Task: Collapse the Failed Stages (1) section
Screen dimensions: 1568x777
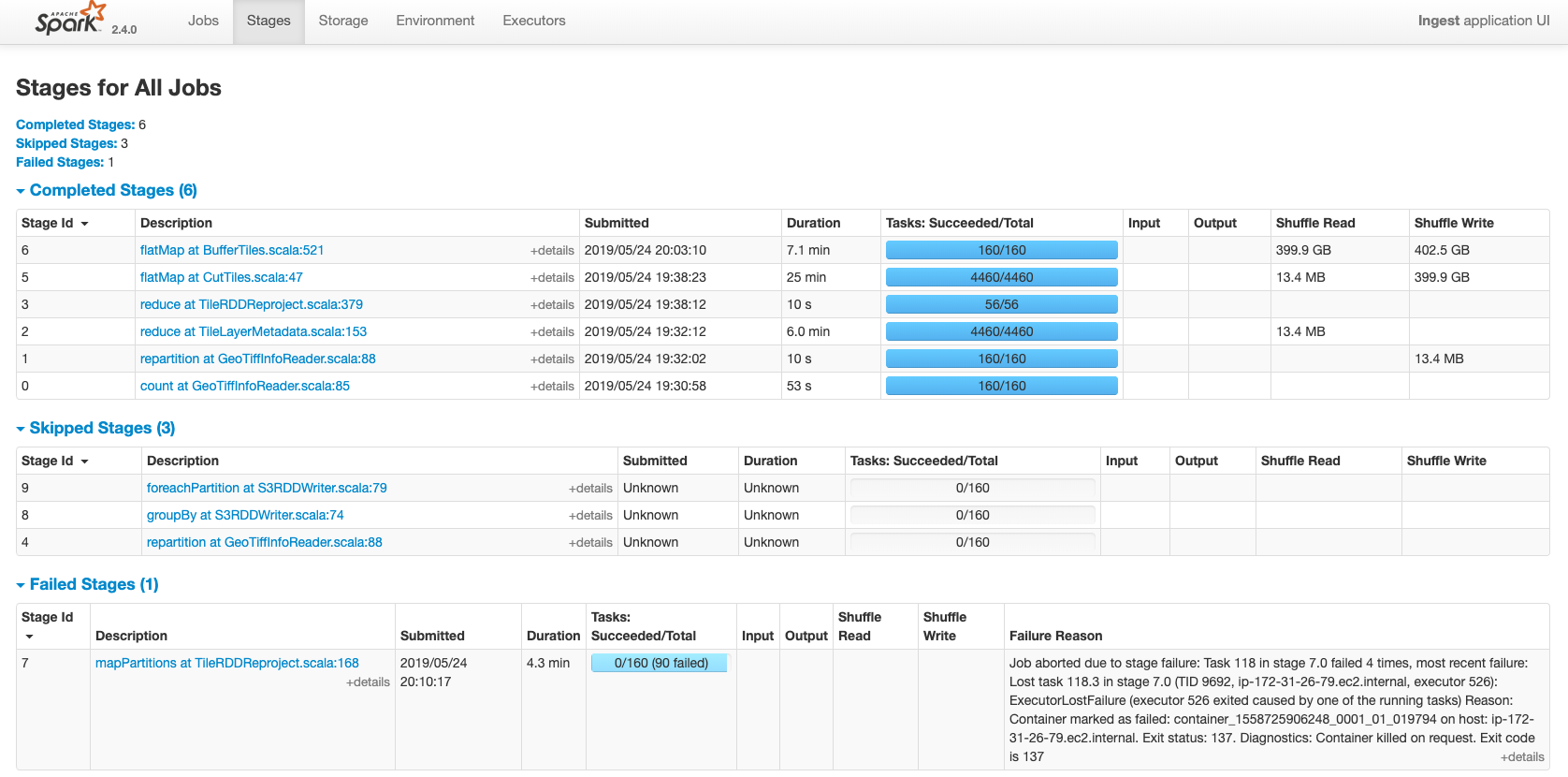Action: [87, 584]
